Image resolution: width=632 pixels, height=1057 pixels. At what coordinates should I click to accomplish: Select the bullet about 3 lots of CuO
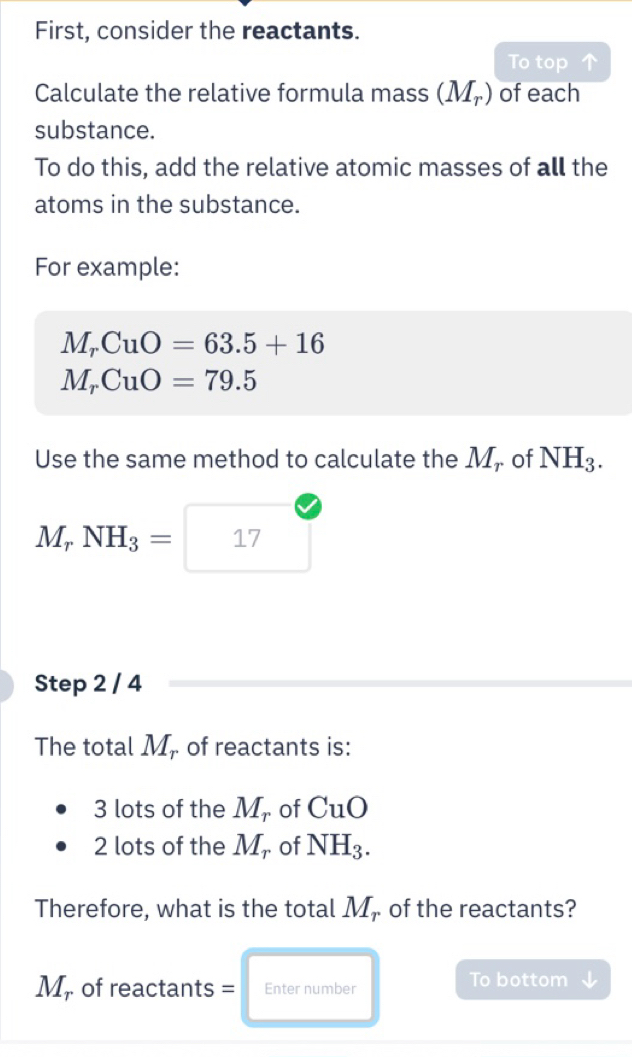tap(230, 808)
